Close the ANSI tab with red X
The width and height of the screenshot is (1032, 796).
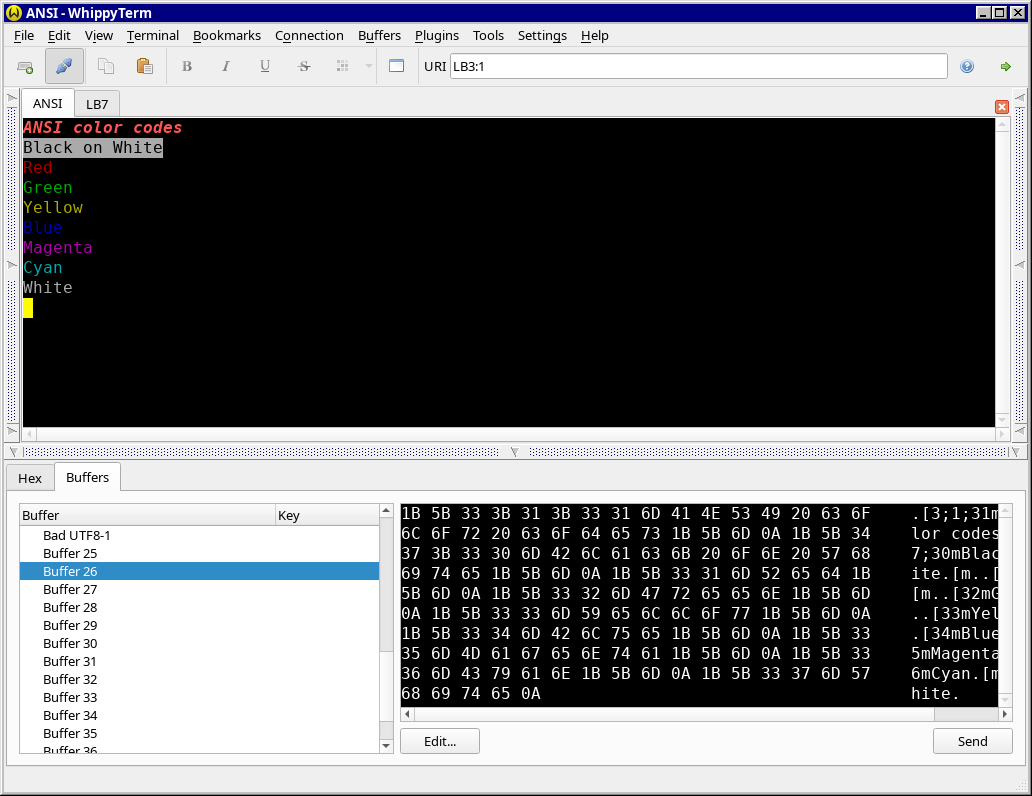(x=1001, y=107)
